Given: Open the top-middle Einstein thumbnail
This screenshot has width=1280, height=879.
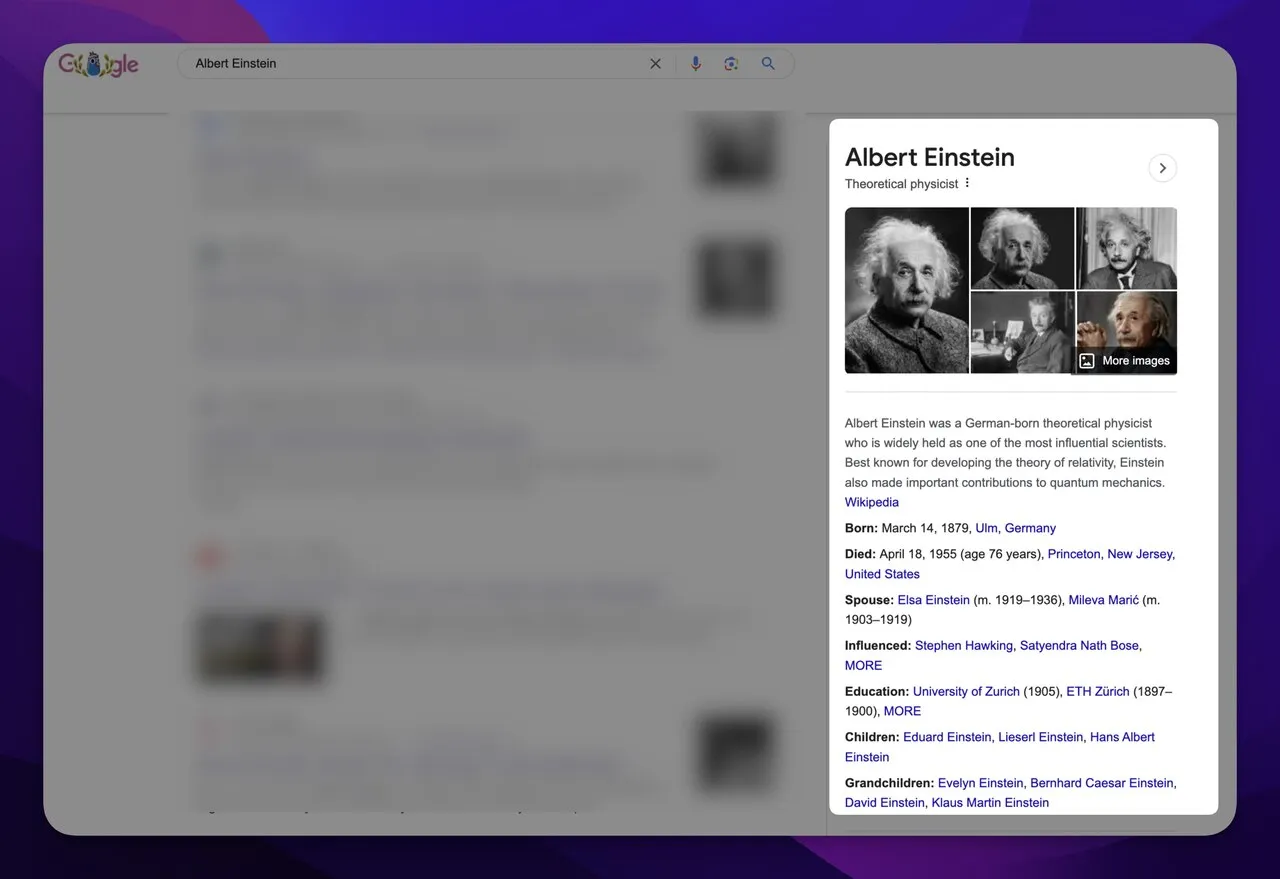Looking at the screenshot, I should point(1022,248).
